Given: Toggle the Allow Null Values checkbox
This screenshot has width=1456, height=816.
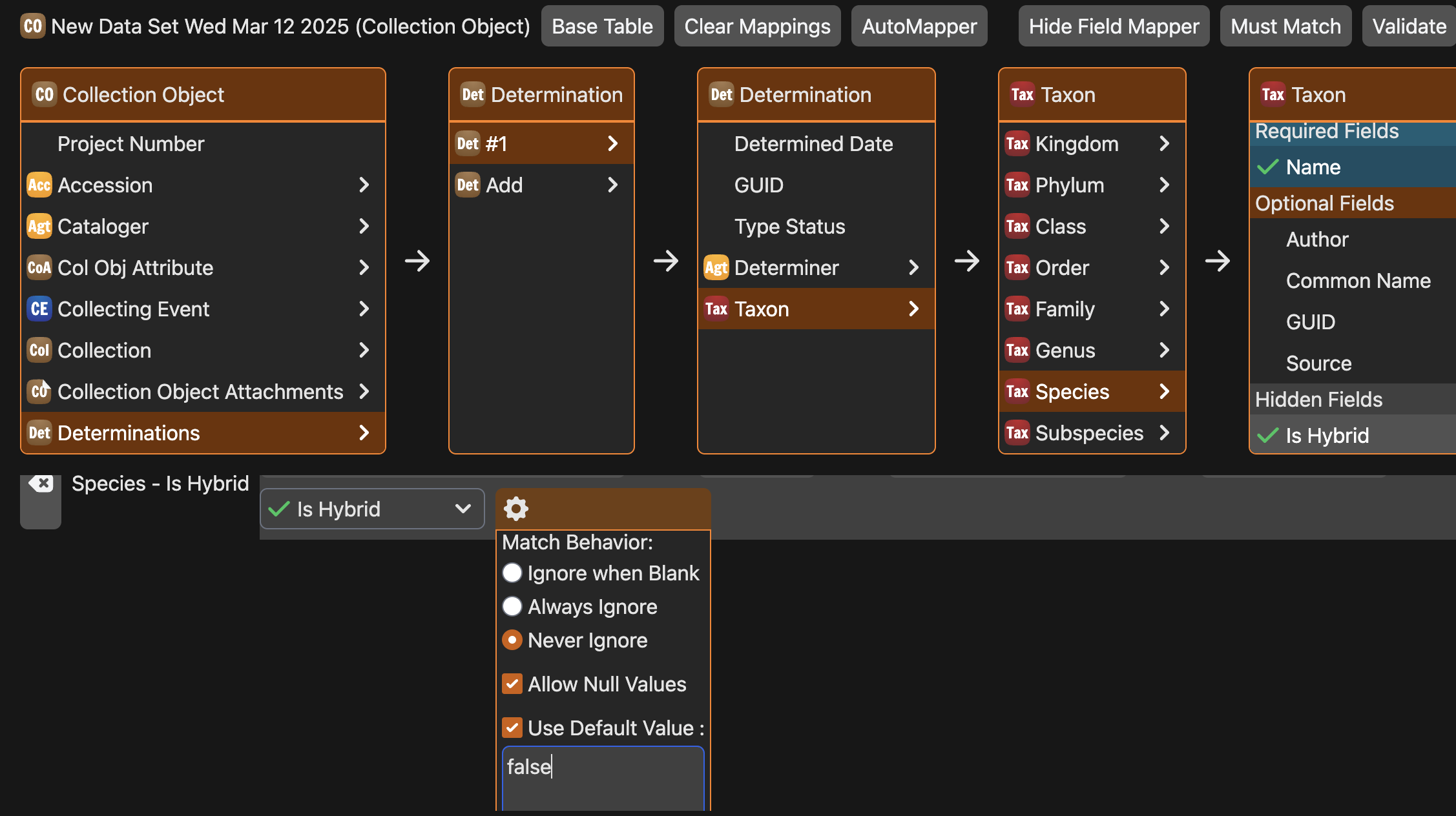Looking at the screenshot, I should coord(512,684).
